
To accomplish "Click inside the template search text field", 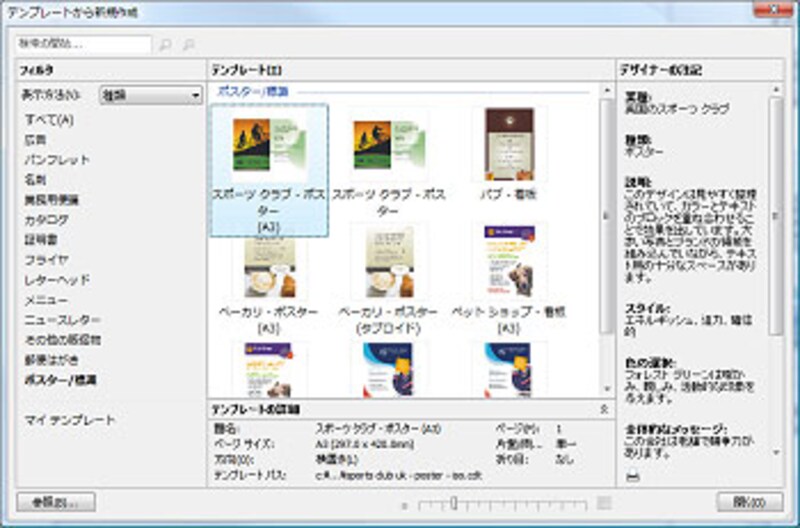I will click(84, 44).
